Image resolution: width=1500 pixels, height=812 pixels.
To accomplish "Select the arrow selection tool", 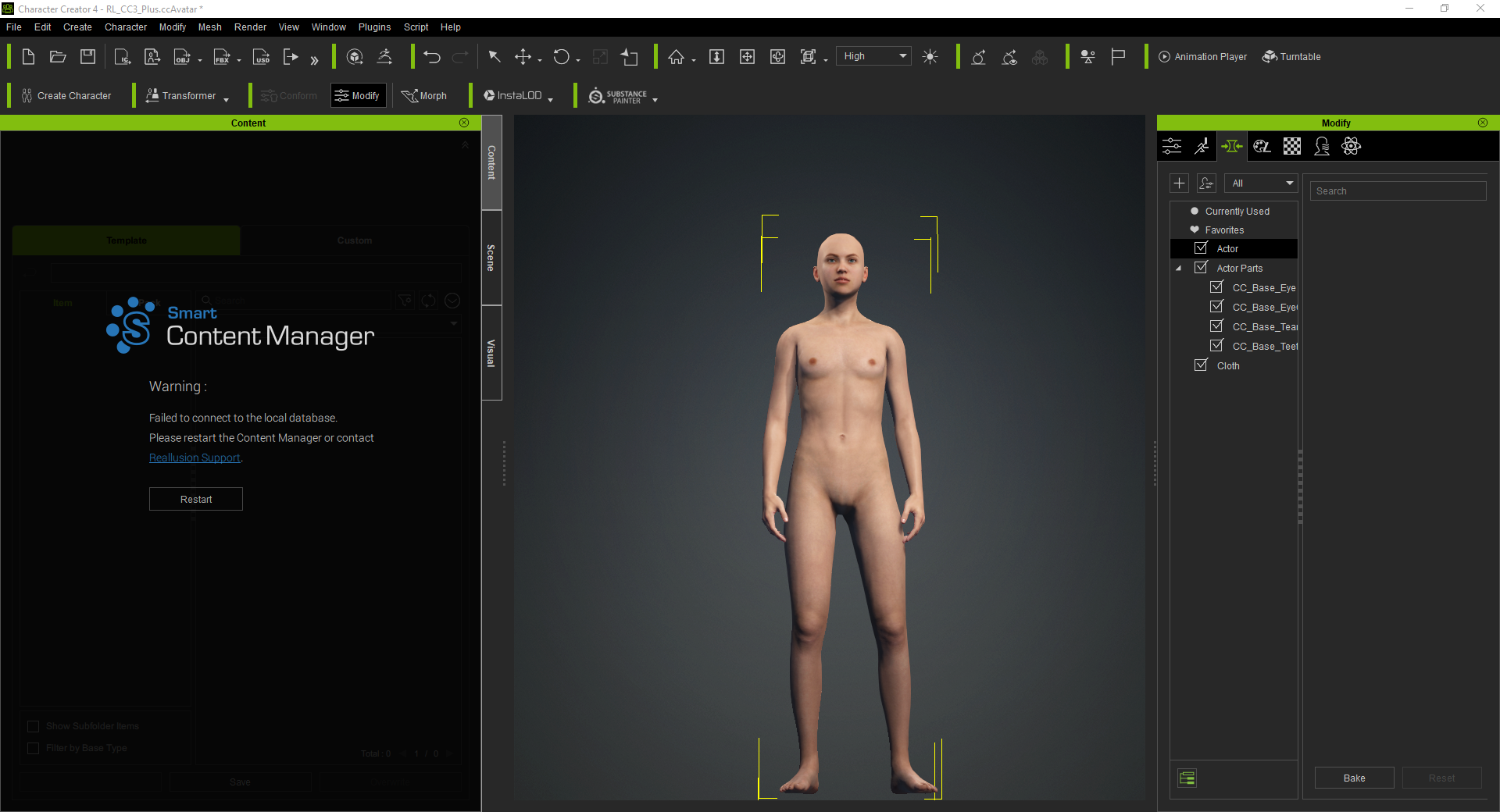I will pos(494,57).
